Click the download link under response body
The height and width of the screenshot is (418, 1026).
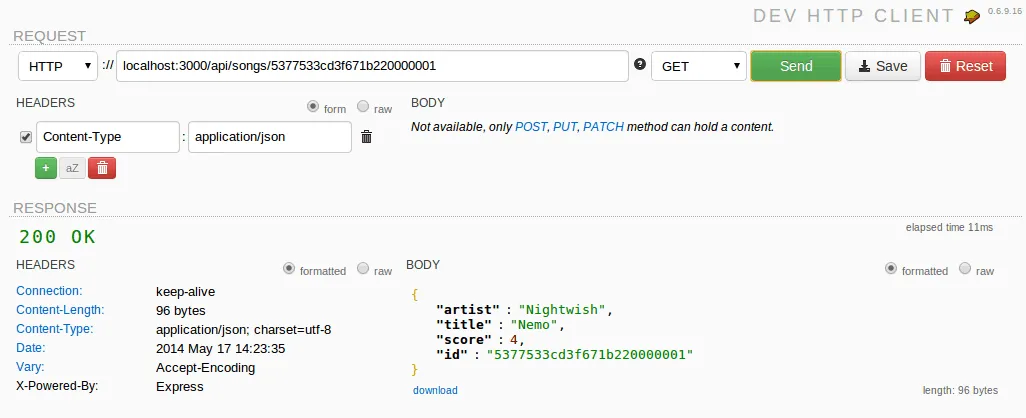[x=435, y=390]
